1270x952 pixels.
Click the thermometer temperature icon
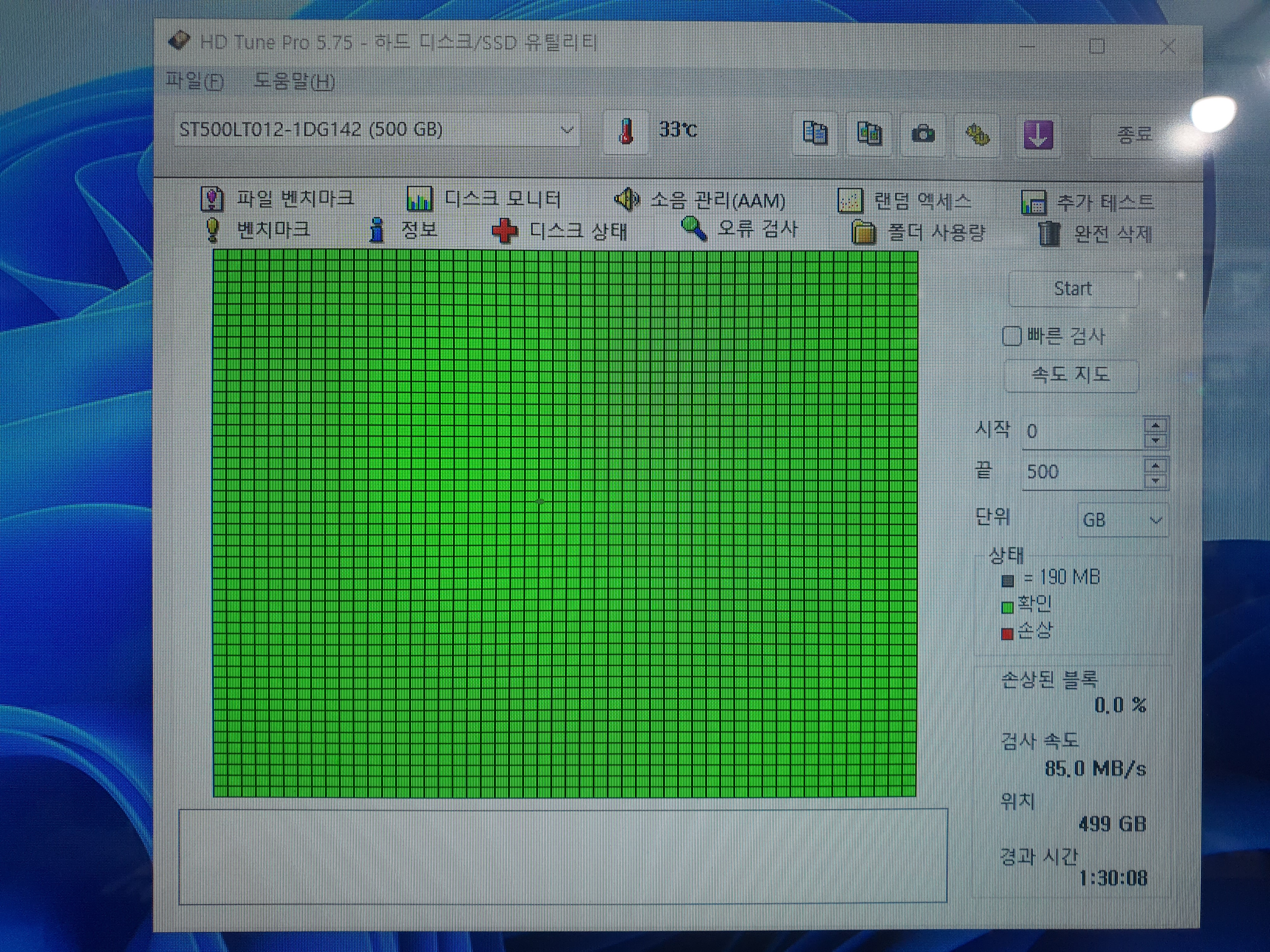point(626,131)
